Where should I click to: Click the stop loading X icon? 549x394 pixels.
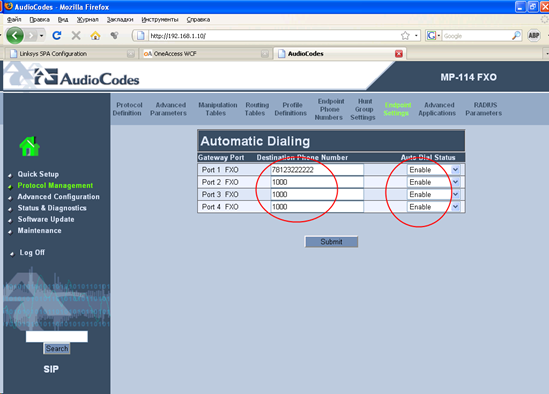click(x=76, y=35)
